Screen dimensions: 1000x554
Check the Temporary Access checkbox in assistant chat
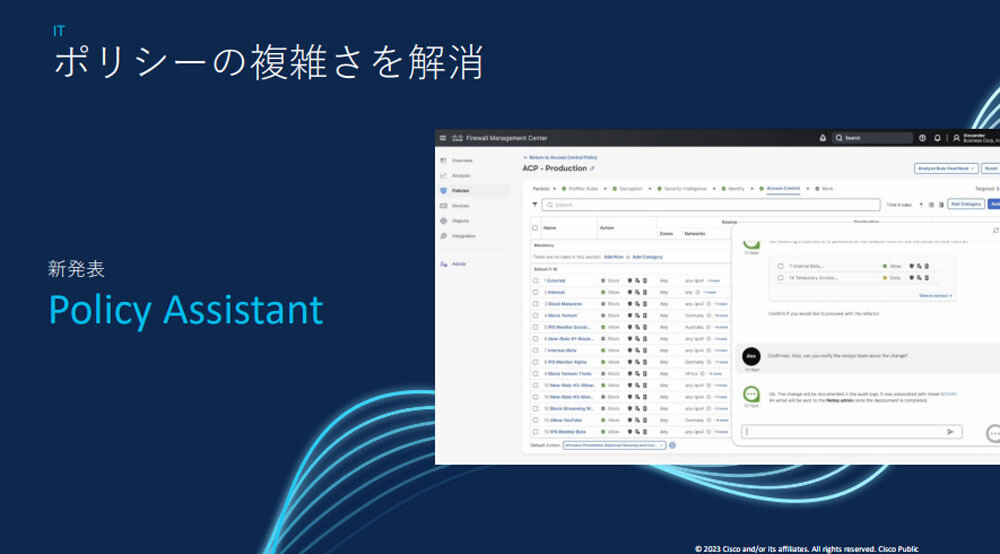pyautogui.click(x=780, y=278)
